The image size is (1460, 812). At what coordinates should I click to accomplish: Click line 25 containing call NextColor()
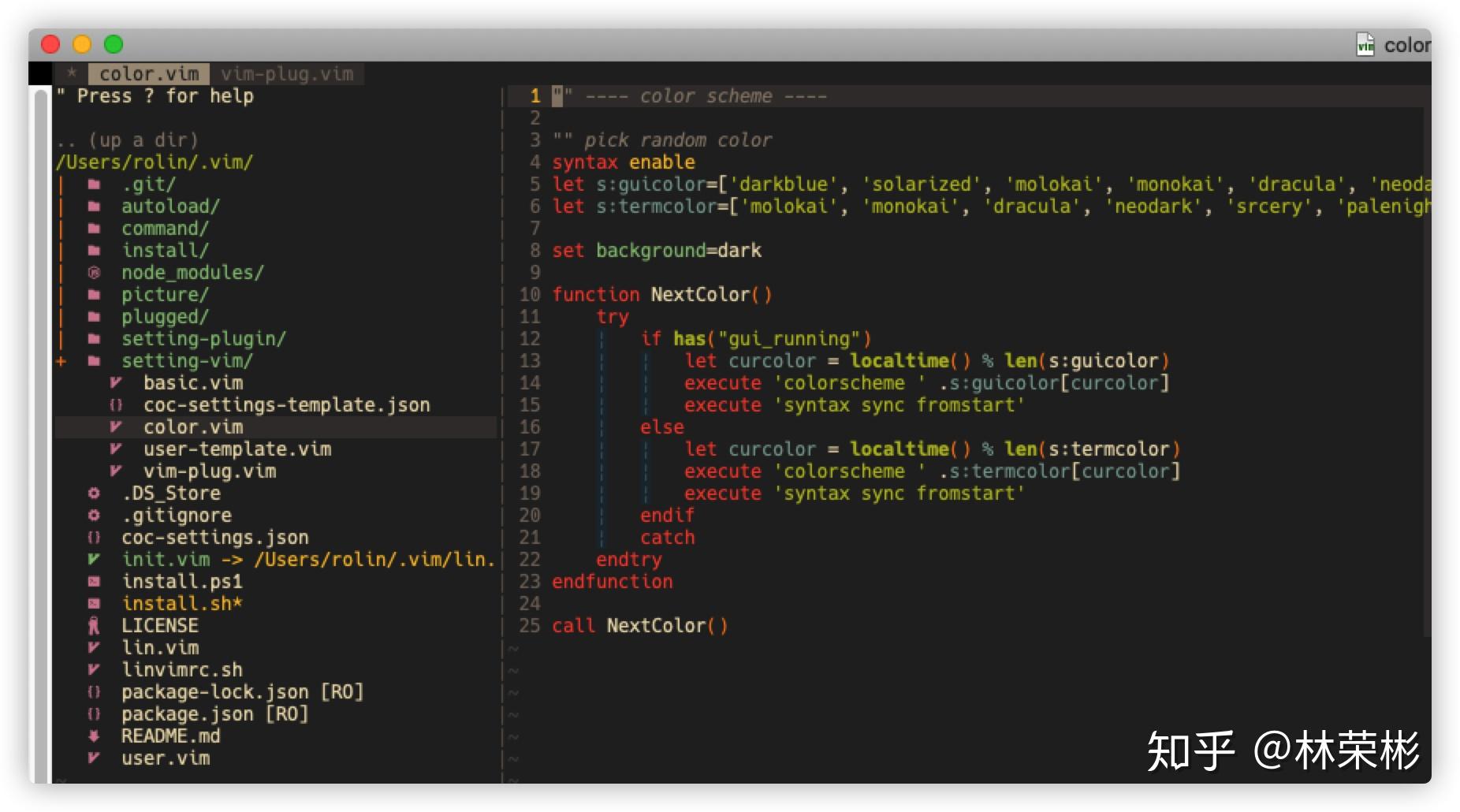(x=639, y=625)
